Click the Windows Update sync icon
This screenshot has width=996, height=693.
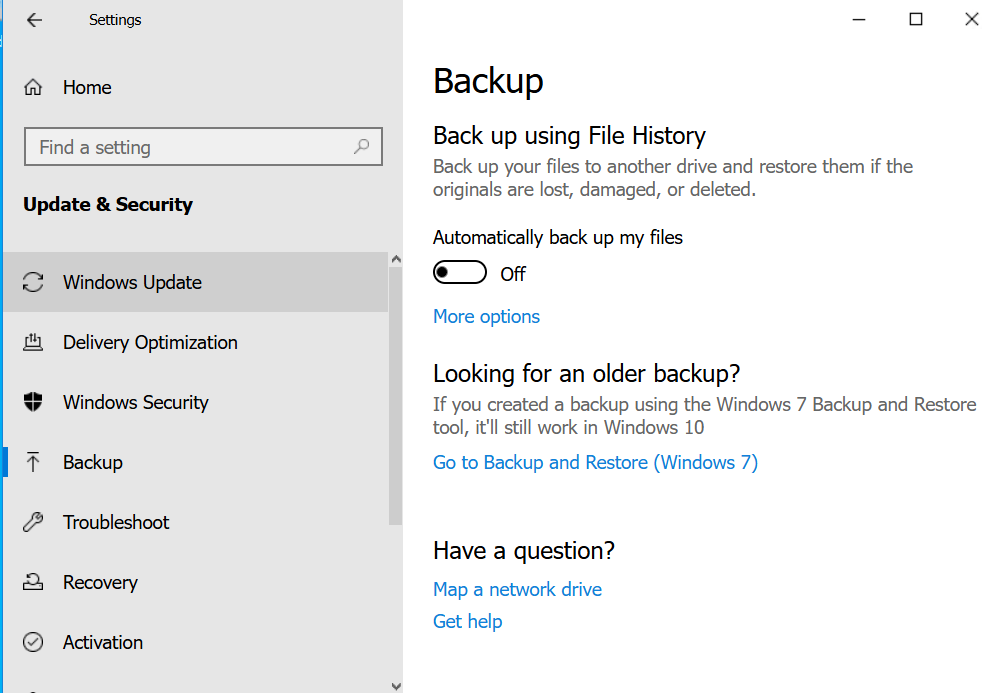pos(33,282)
